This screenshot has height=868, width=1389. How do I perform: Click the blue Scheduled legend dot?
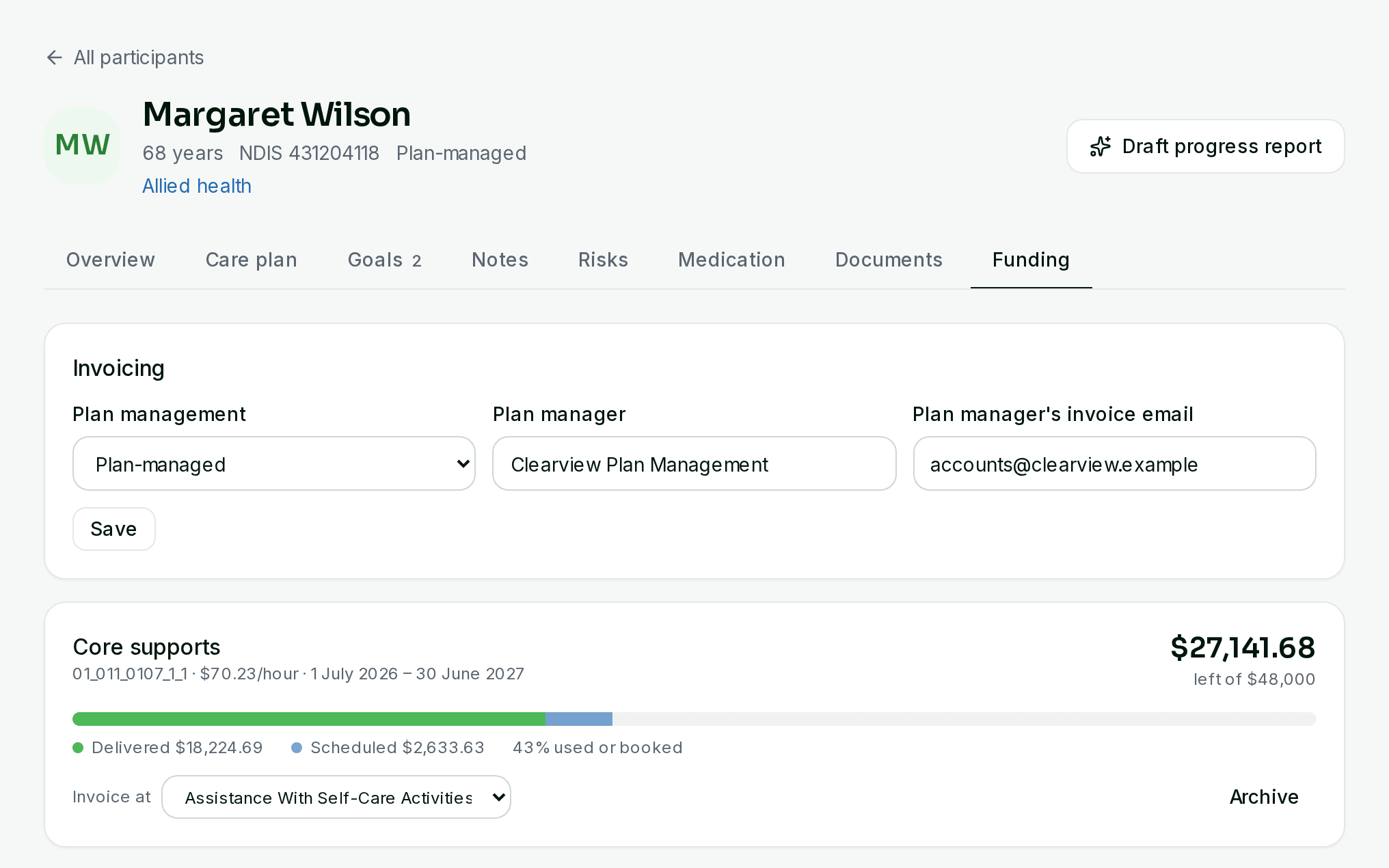[297, 748]
